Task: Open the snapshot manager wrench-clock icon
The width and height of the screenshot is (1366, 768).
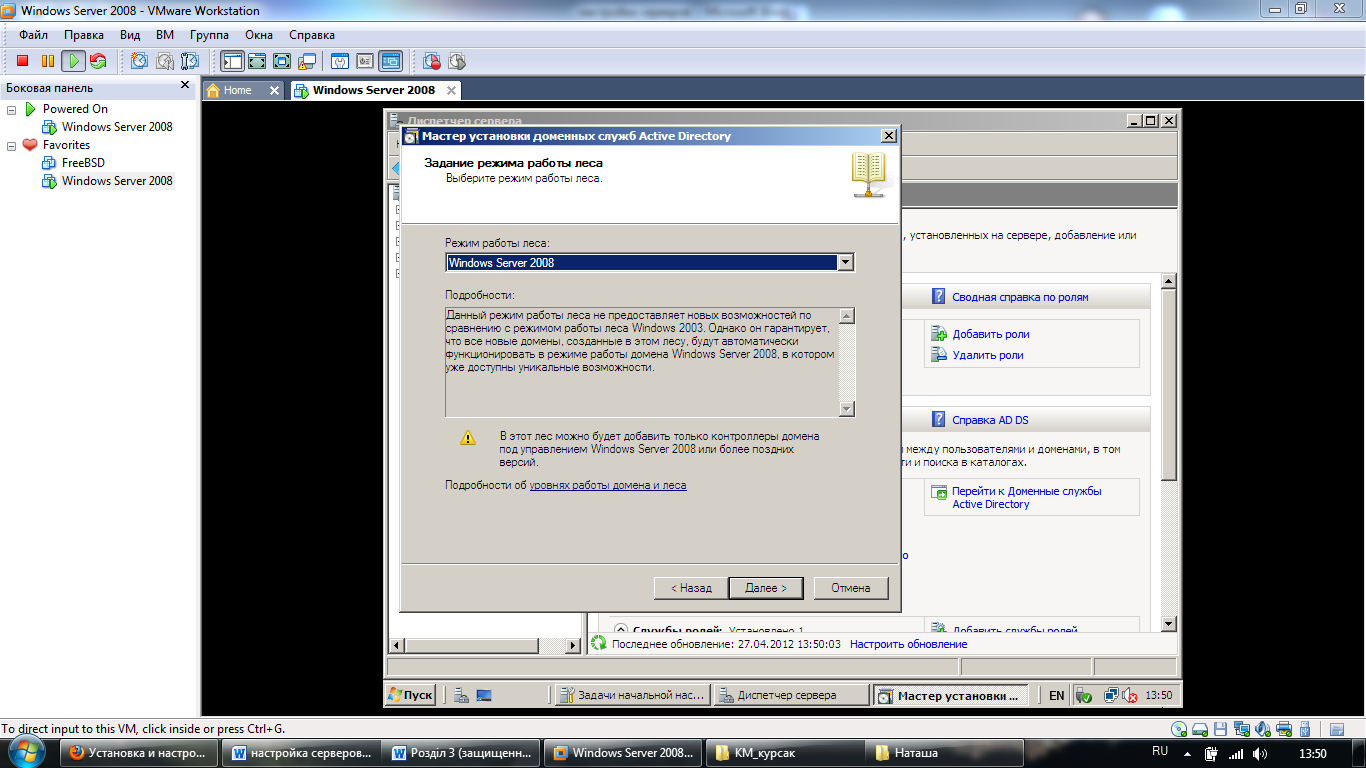Action: coord(189,61)
